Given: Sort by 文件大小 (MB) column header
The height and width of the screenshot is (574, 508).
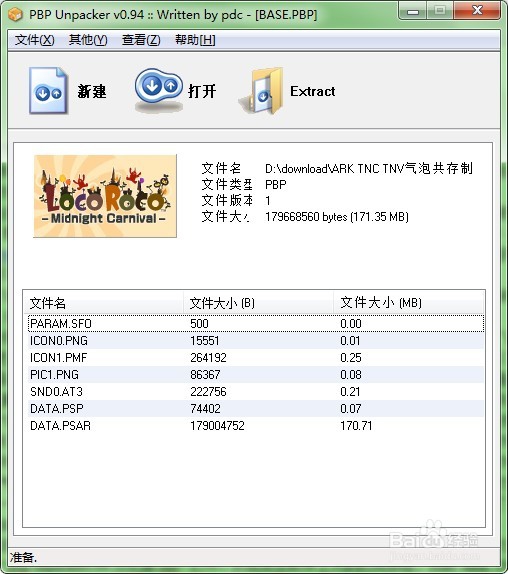Looking at the screenshot, I should coord(408,302).
